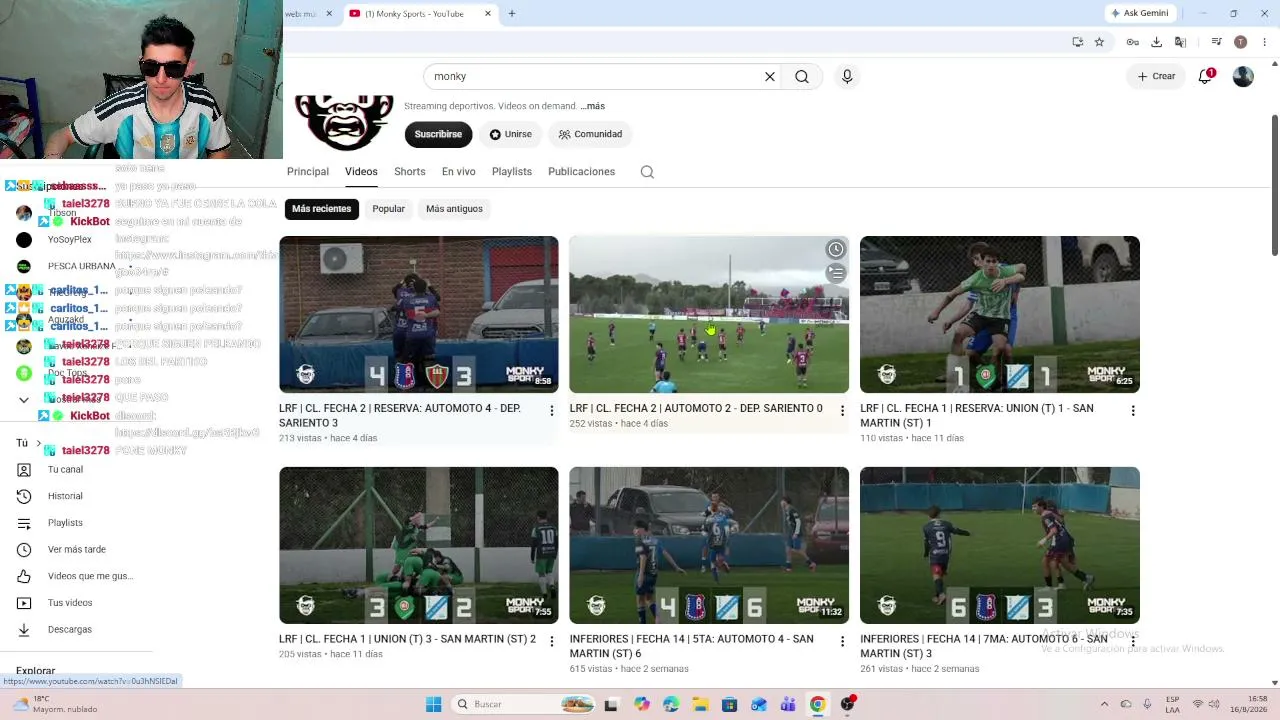Open Chrome password manager key icon
Screen dimensions: 1280x720
pos(1132,42)
